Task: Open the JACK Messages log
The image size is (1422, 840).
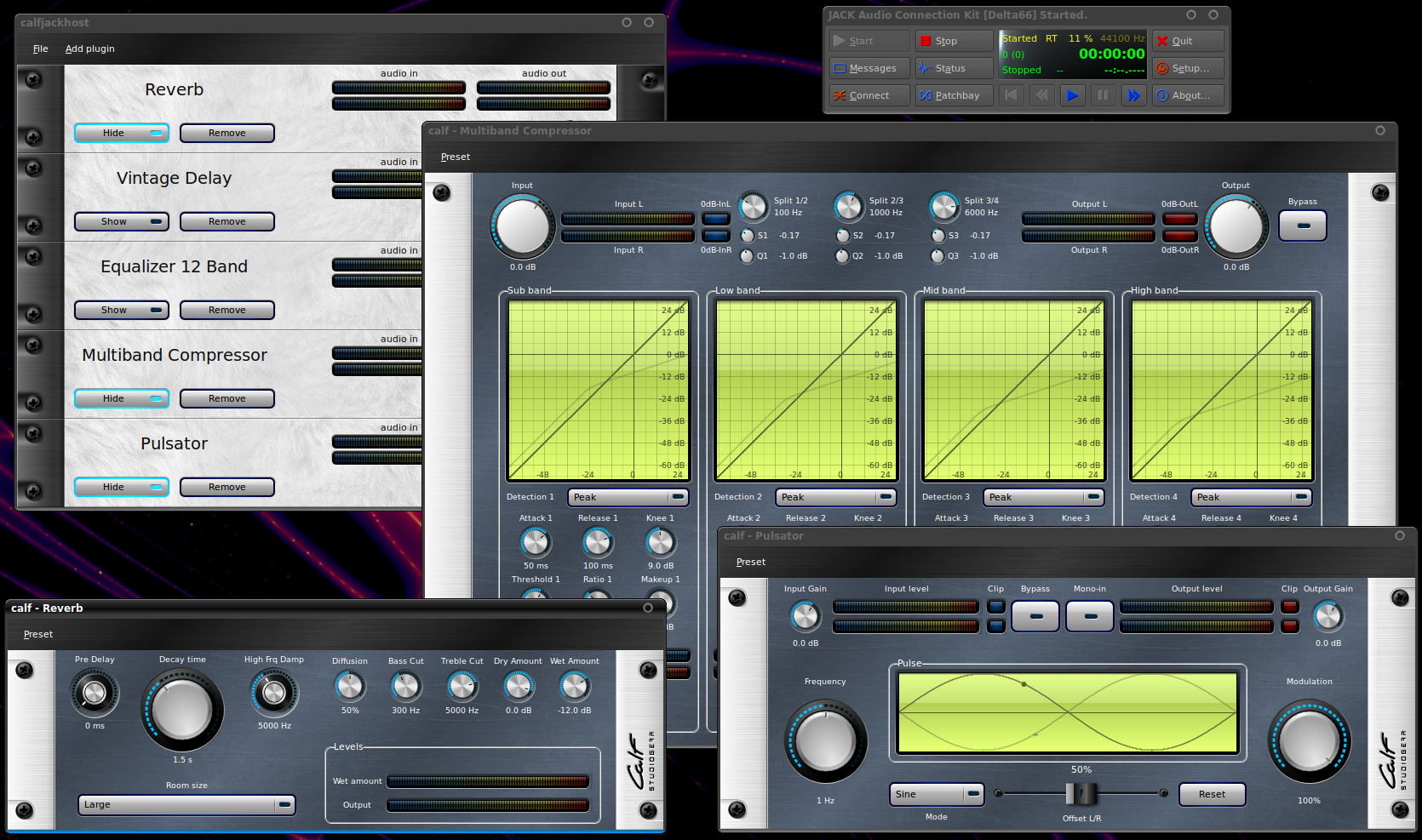Action: [x=869, y=68]
